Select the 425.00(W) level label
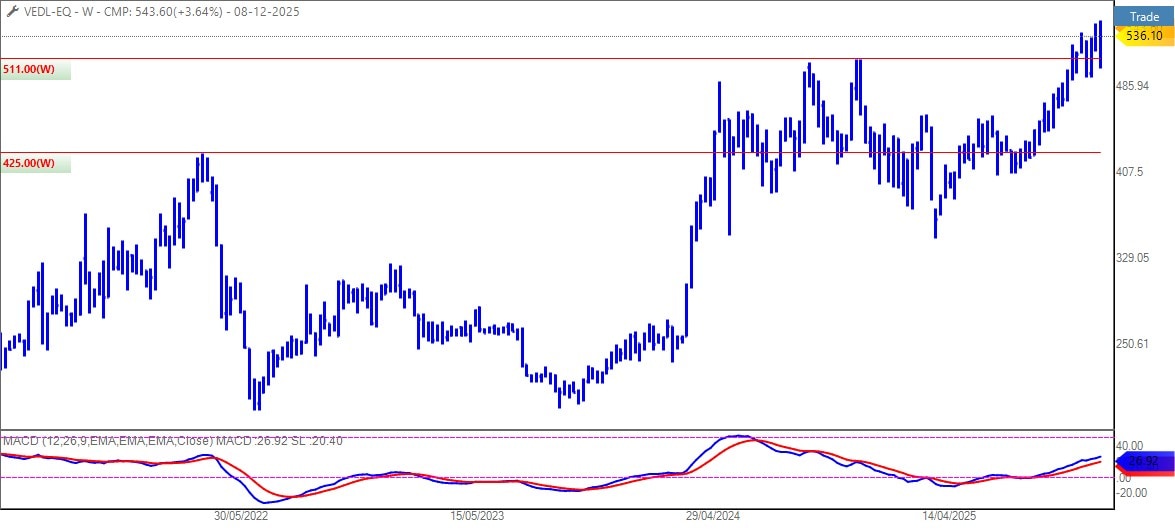The image size is (1175, 530). click(x=29, y=163)
